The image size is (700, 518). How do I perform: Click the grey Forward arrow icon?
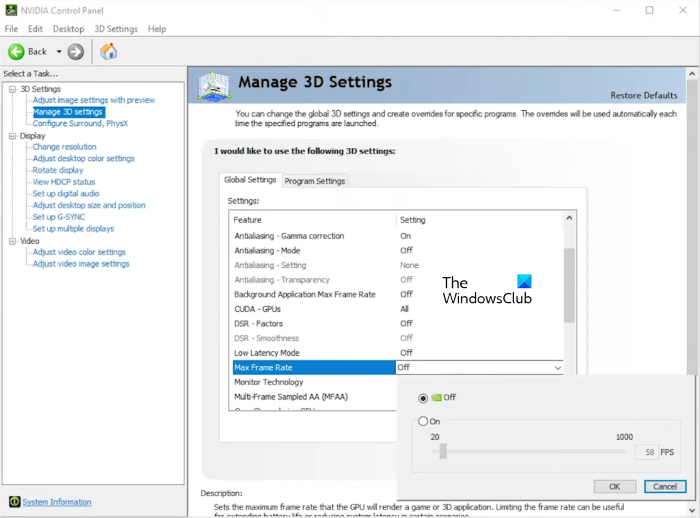(76, 51)
